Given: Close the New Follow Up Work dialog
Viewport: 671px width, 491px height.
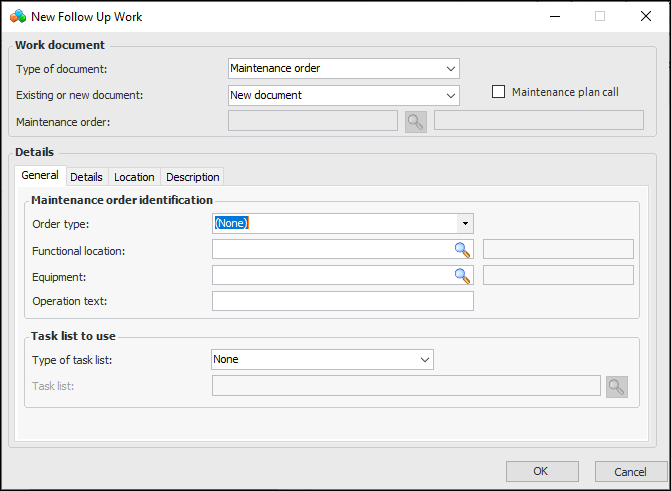Looking at the screenshot, I should [645, 16].
